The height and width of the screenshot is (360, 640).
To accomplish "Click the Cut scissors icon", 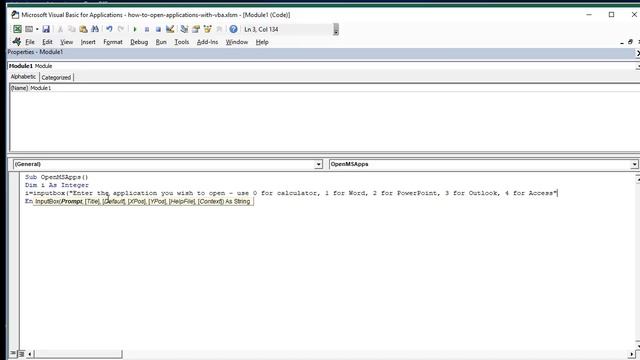I will pos(60,29).
